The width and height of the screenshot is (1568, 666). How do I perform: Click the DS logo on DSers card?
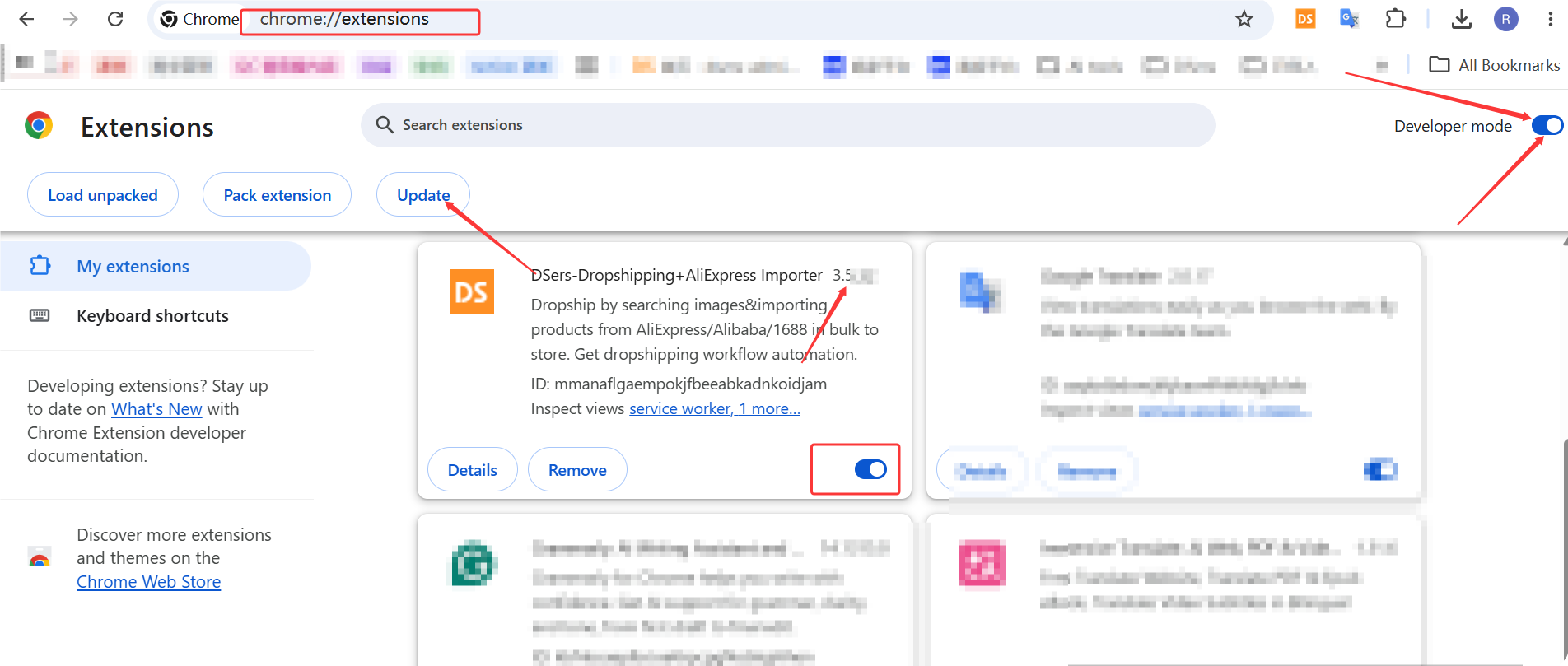(472, 291)
